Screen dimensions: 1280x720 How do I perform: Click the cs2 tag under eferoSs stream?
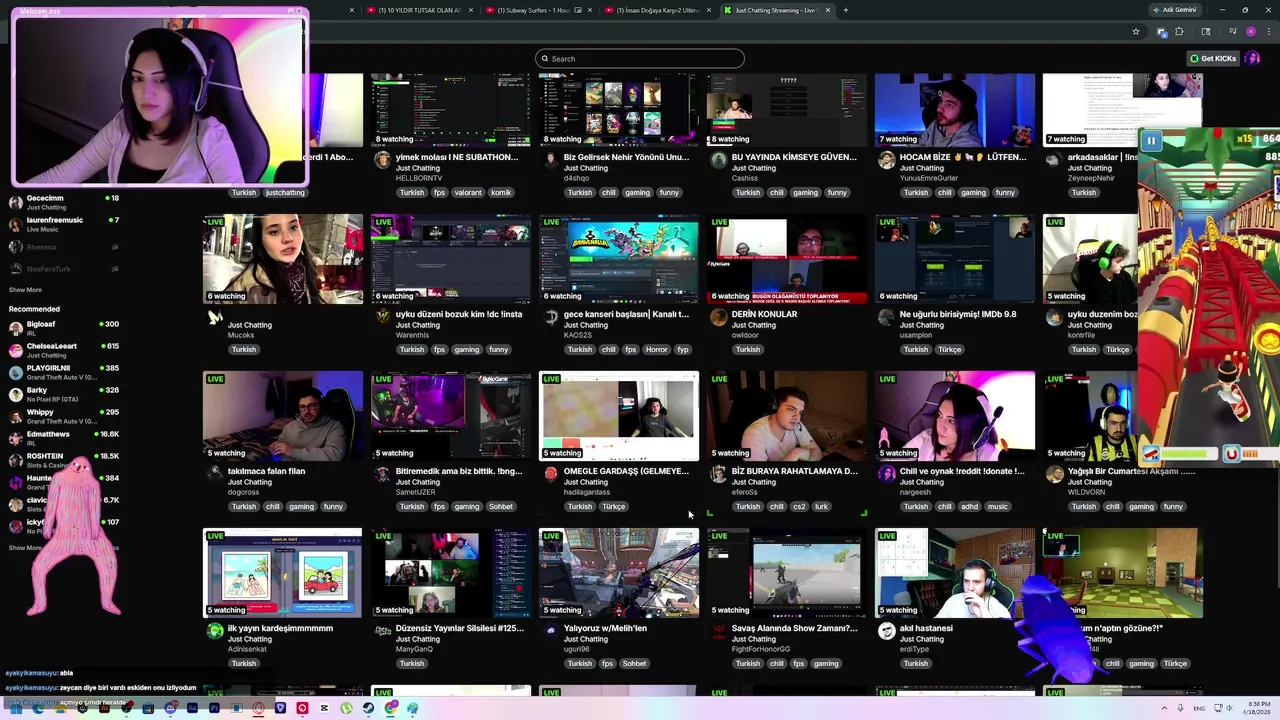pos(799,506)
